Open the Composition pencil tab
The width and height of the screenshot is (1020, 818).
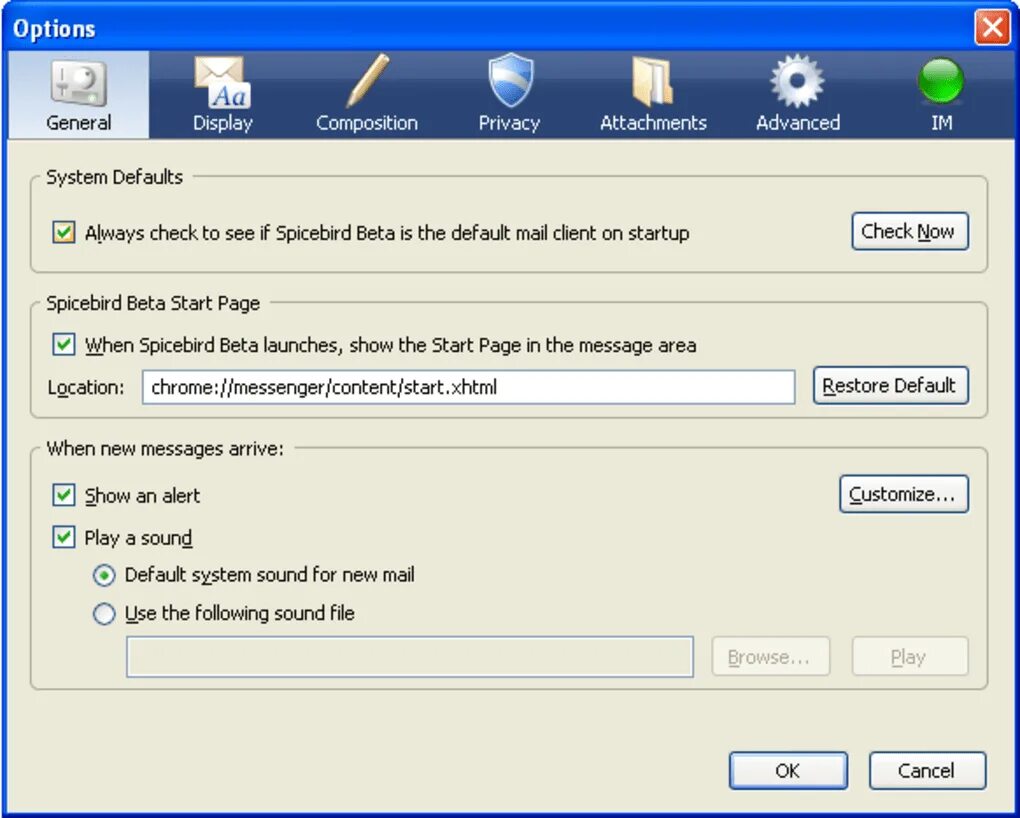point(367,95)
